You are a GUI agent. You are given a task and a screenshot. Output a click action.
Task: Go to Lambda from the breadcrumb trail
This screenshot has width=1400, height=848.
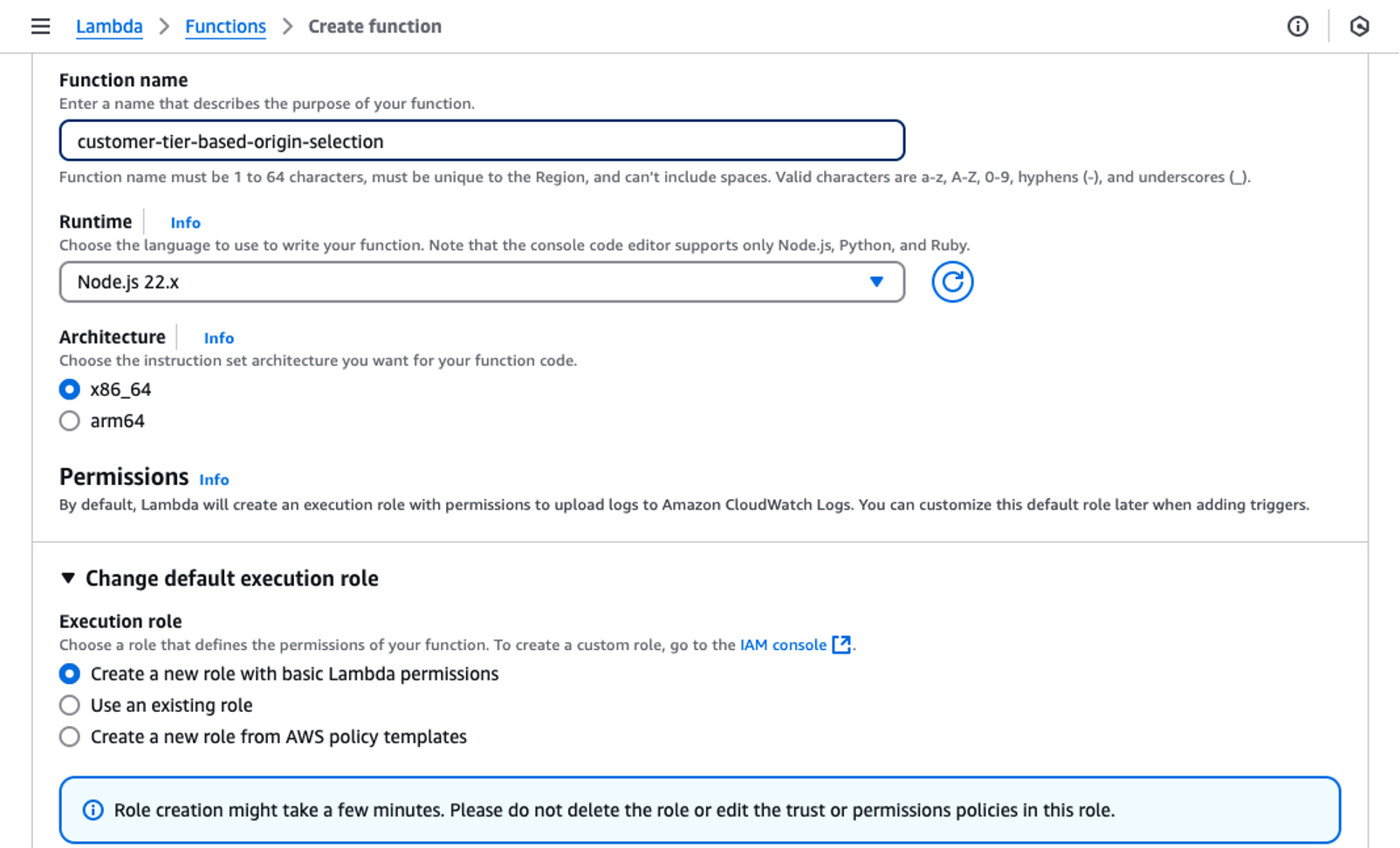109,26
